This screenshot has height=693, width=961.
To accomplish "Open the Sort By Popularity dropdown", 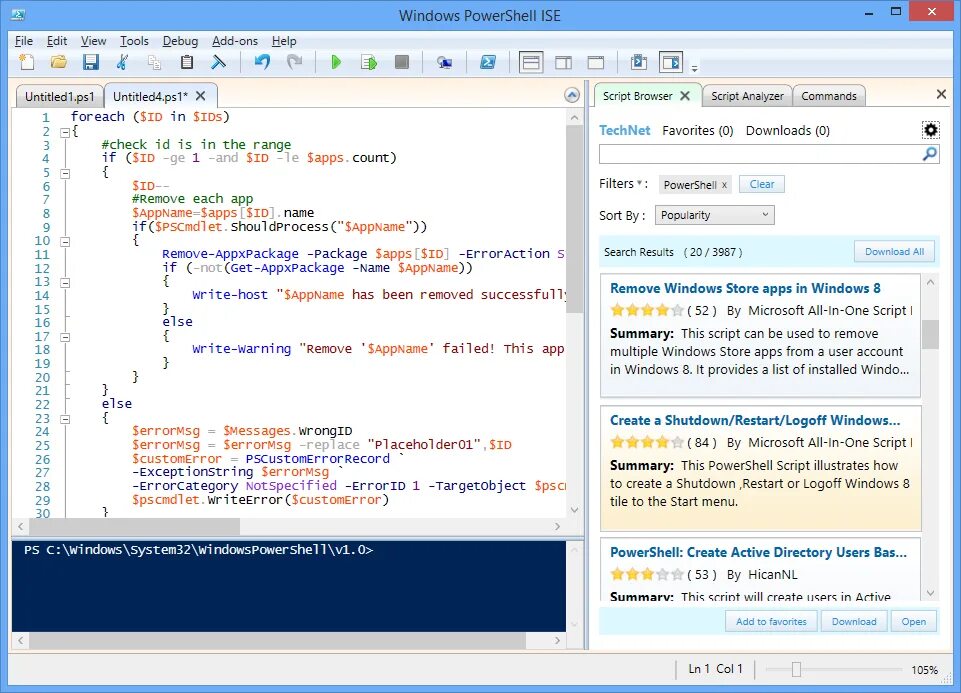I will coord(715,215).
